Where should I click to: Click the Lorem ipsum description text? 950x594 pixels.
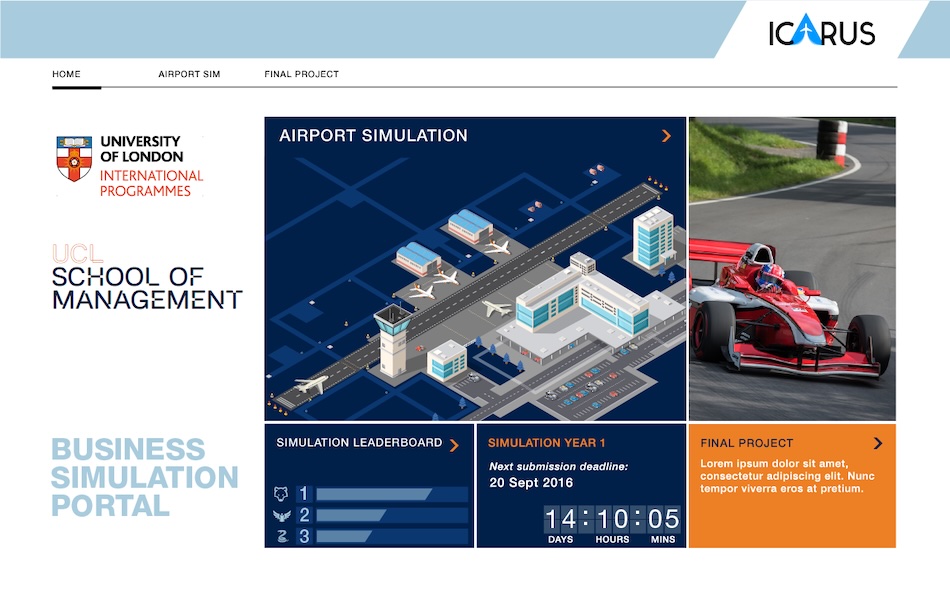(x=787, y=476)
